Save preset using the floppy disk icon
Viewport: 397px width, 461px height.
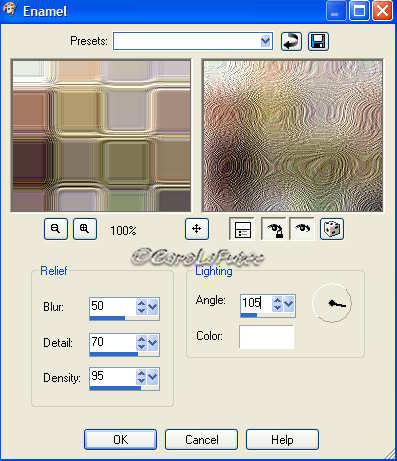point(318,41)
